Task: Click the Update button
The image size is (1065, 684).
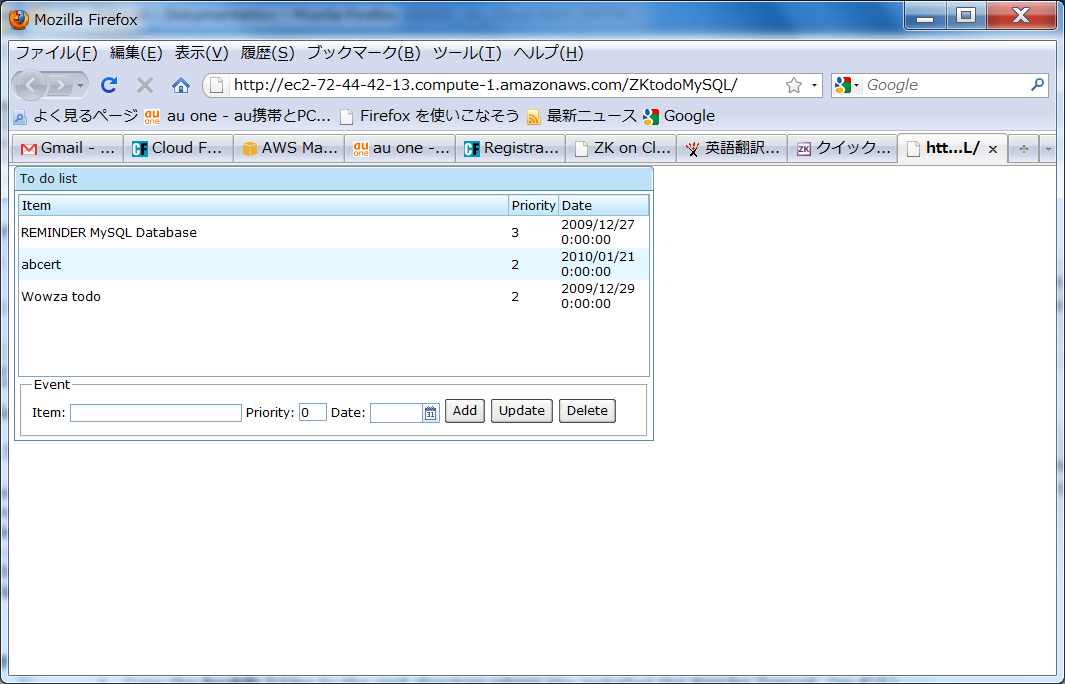Action: pyautogui.click(x=522, y=411)
